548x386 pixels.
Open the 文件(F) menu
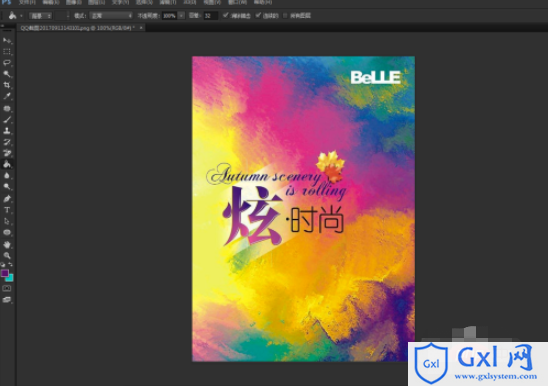coord(27,2)
